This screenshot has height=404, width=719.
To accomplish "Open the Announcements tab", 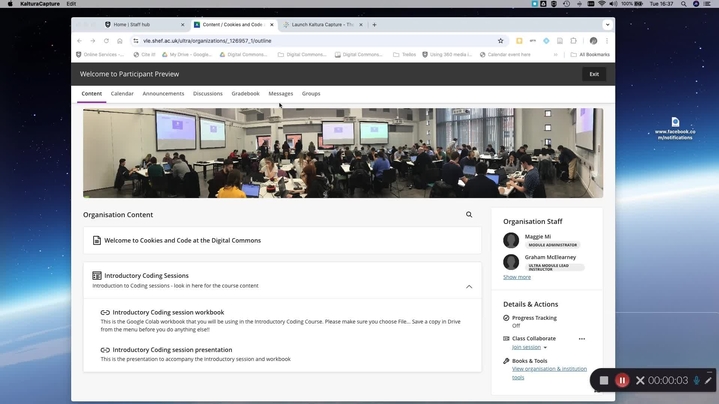I will point(163,94).
